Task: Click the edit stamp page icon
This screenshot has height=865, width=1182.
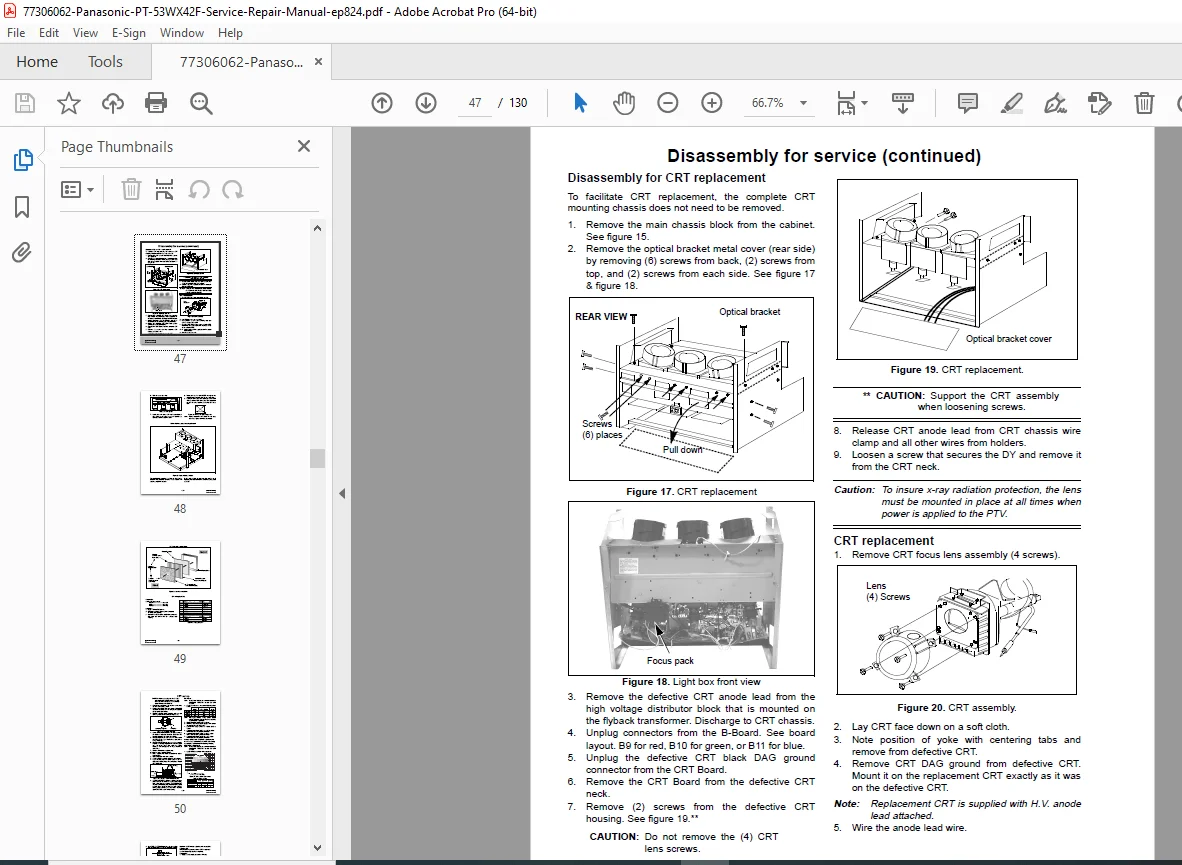Action: pos(1100,103)
